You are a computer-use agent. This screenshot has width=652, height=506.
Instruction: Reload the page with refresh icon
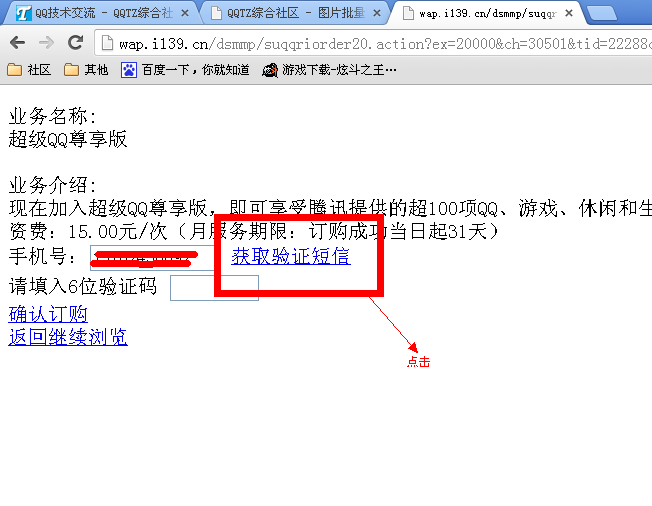click(x=75, y=42)
